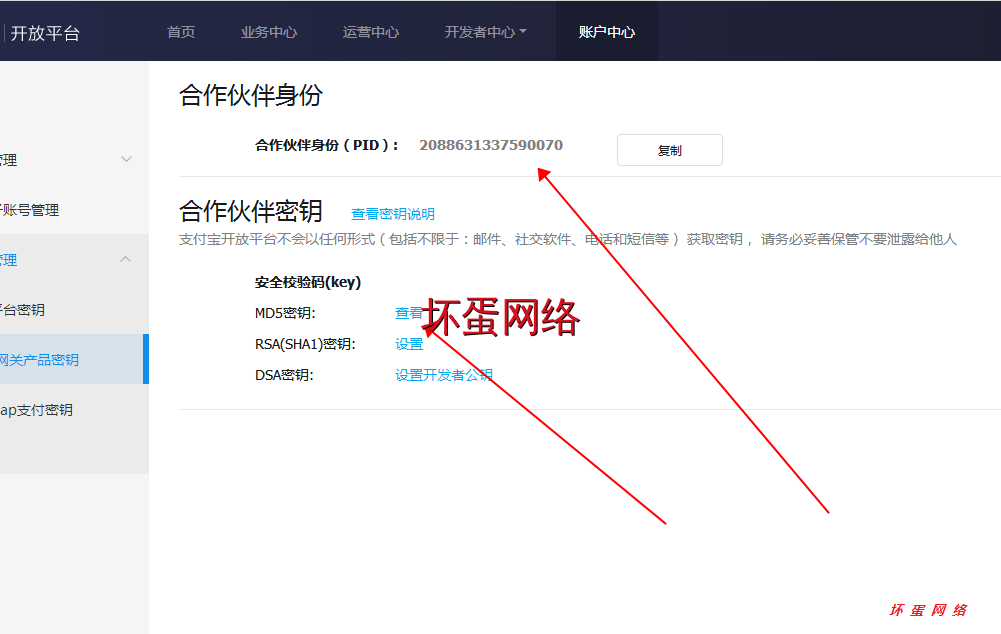1001x634 pixels.
Task: Click 查看 next to MD5密钥
Action: click(408, 313)
